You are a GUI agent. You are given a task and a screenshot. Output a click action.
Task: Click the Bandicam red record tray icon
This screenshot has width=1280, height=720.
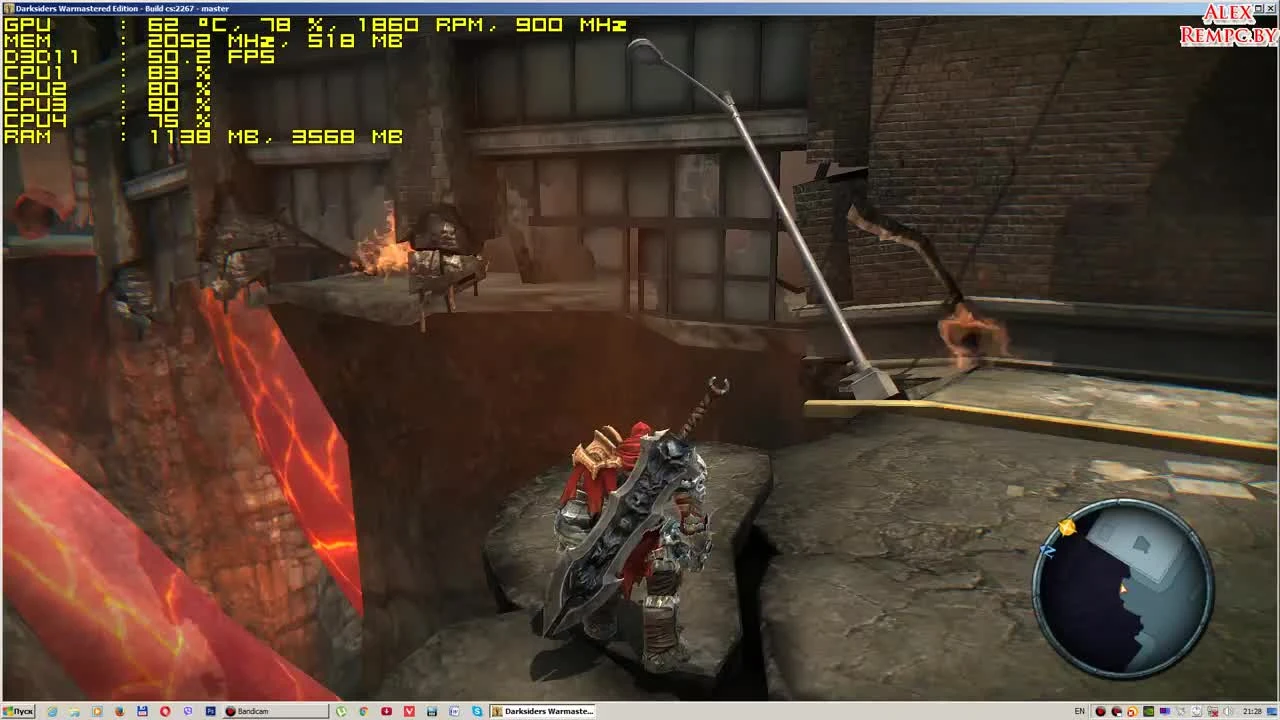[x=1101, y=711]
